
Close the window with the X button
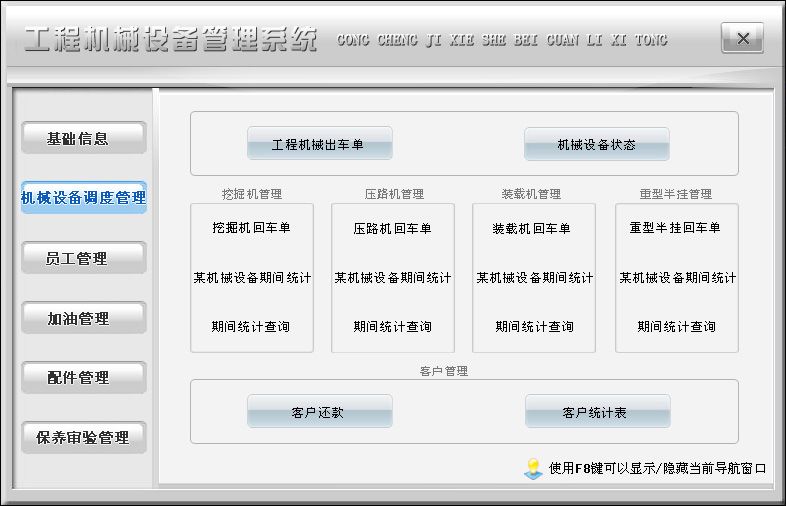tap(742, 39)
